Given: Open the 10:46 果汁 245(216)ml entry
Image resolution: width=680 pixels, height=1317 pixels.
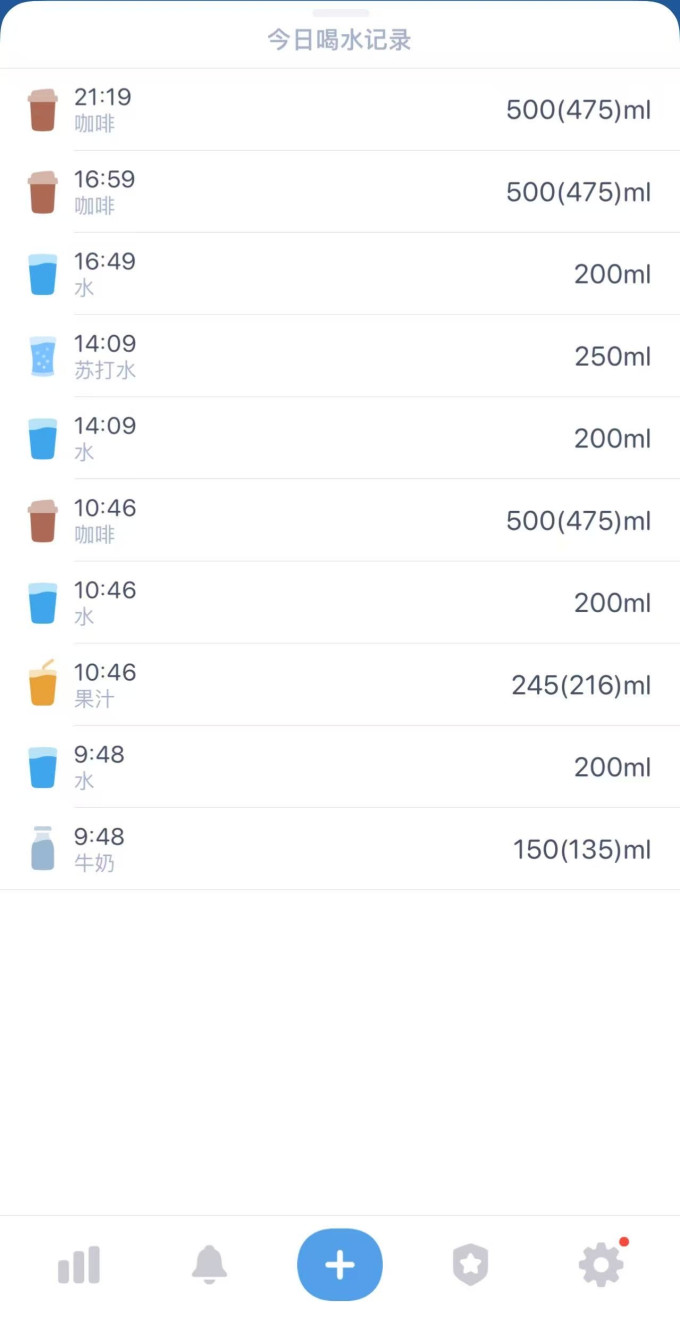Looking at the screenshot, I should (x=340, y=684).
